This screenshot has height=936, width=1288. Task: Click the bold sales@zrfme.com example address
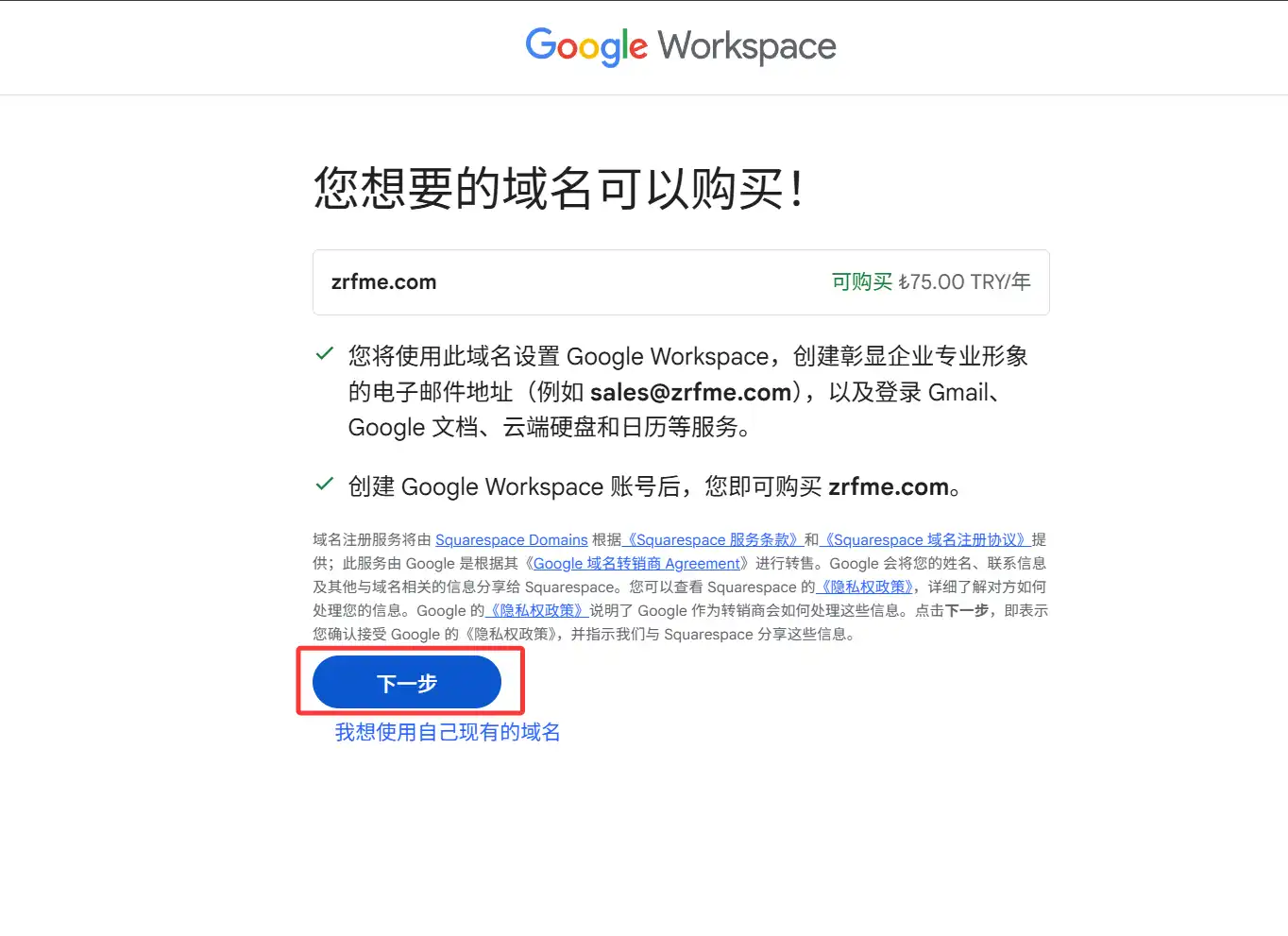tap(691, 392)
